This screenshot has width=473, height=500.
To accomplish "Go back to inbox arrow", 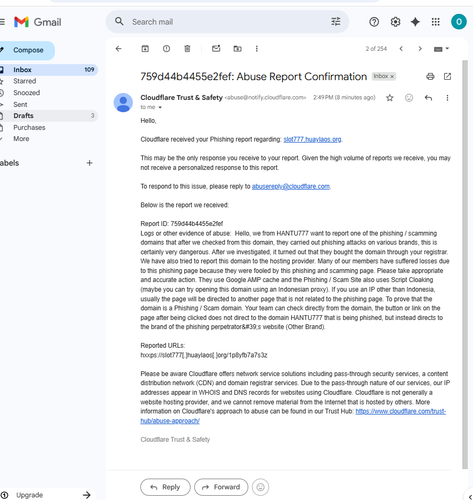I will coord(119,49).
